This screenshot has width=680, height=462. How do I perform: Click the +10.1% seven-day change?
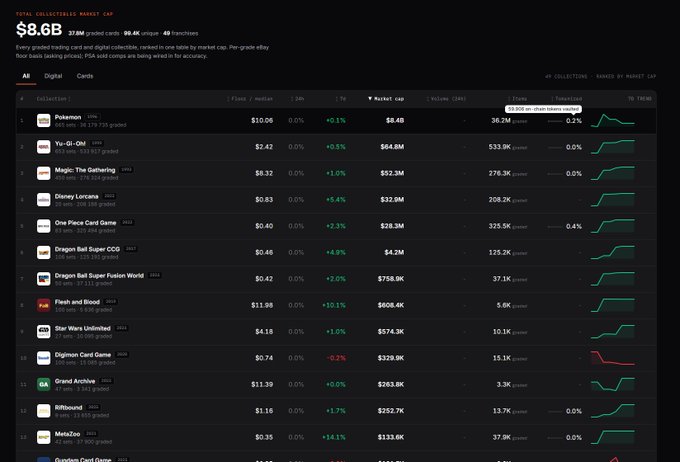point(334,305)
